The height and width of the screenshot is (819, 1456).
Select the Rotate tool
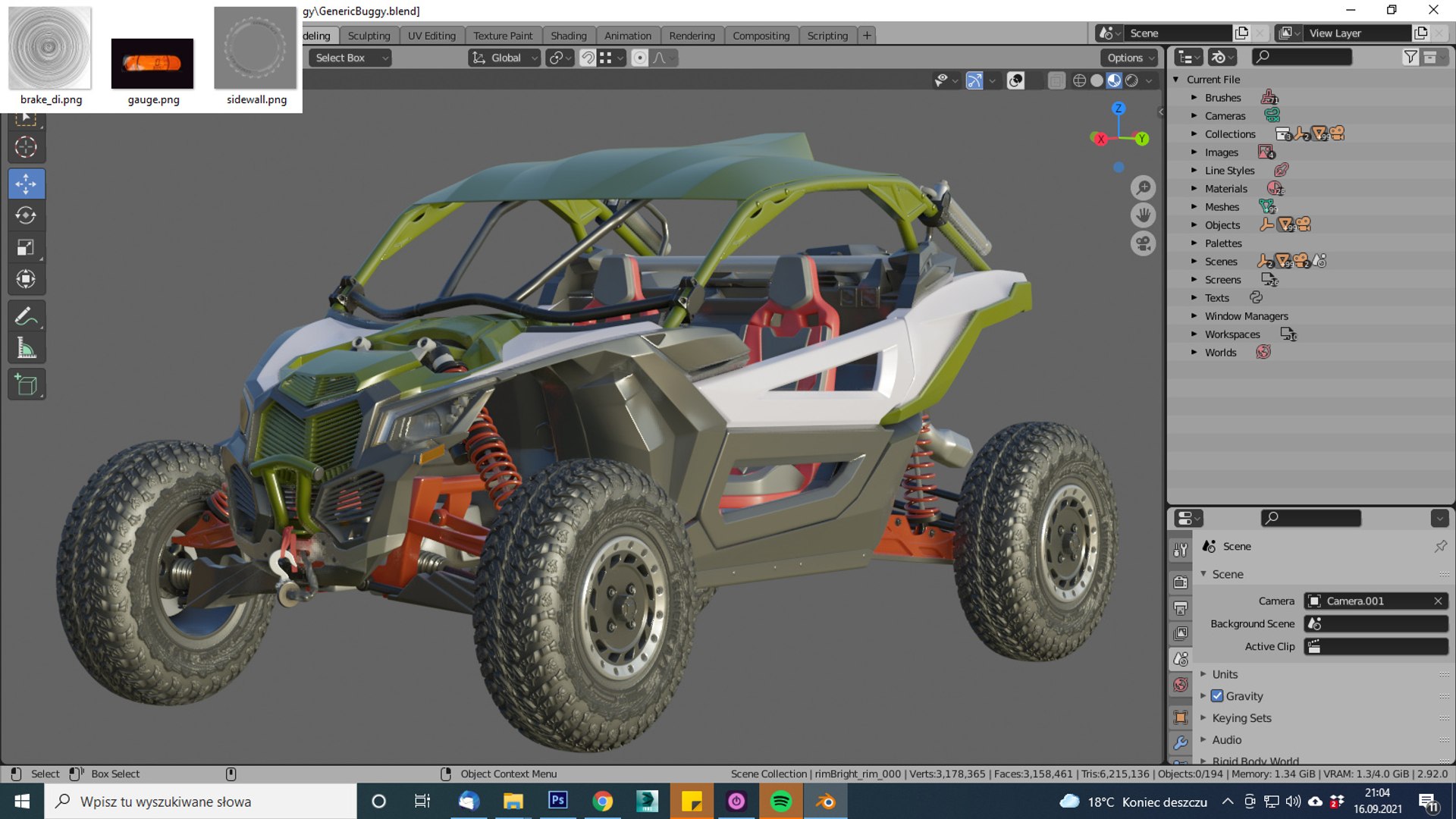26,216
